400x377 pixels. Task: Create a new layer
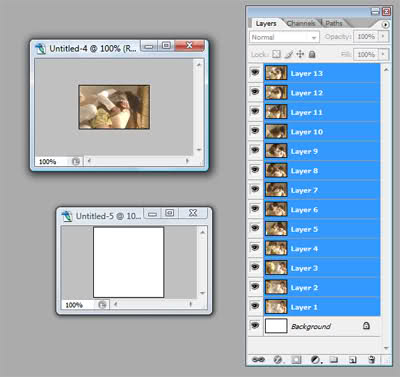(x=352, y=360)
